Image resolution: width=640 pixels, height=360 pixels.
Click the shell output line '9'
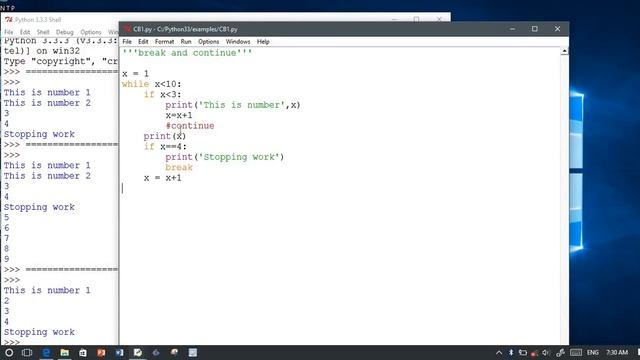point(7,259)
